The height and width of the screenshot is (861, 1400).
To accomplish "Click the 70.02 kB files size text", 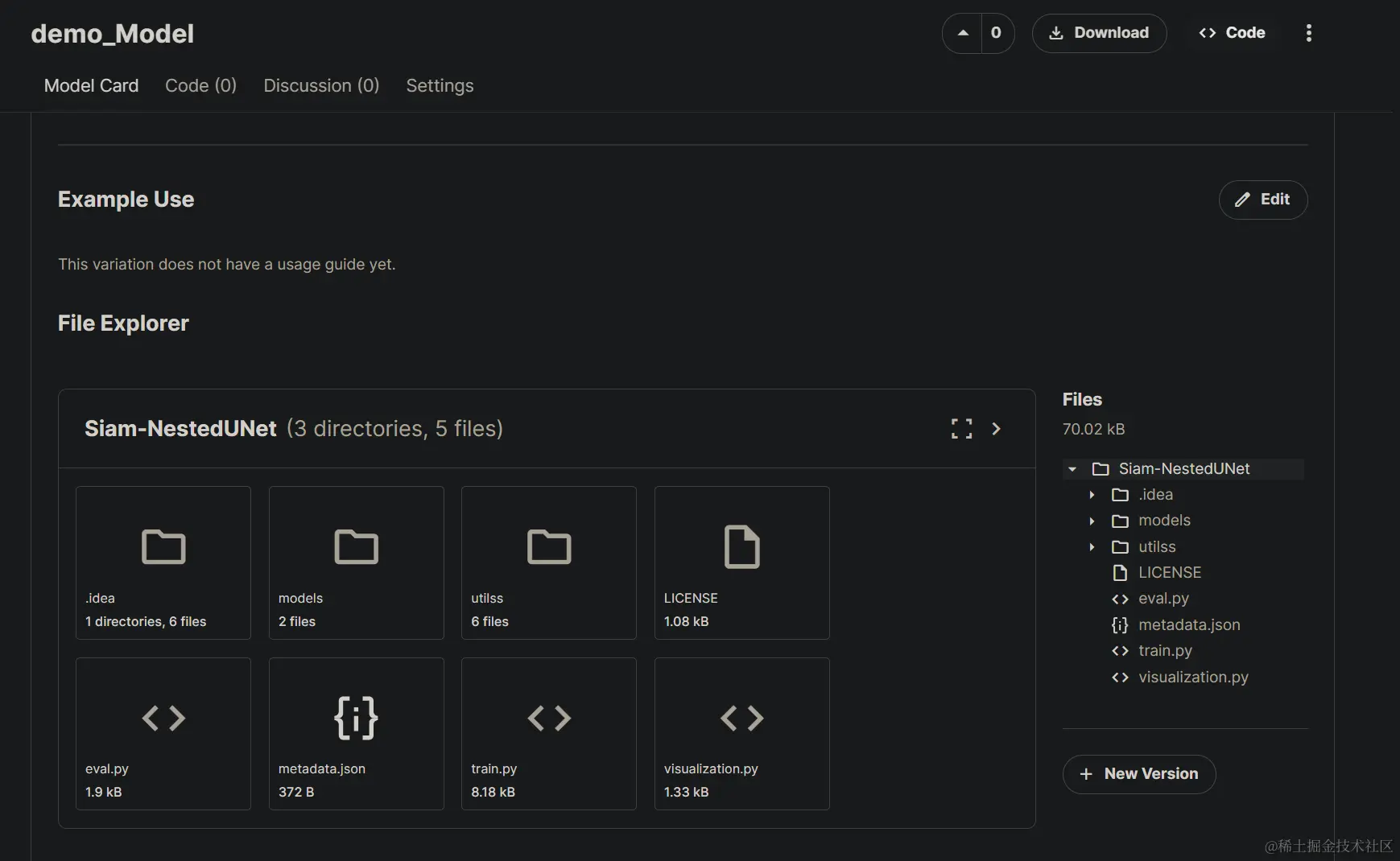I will [1093, 430].
